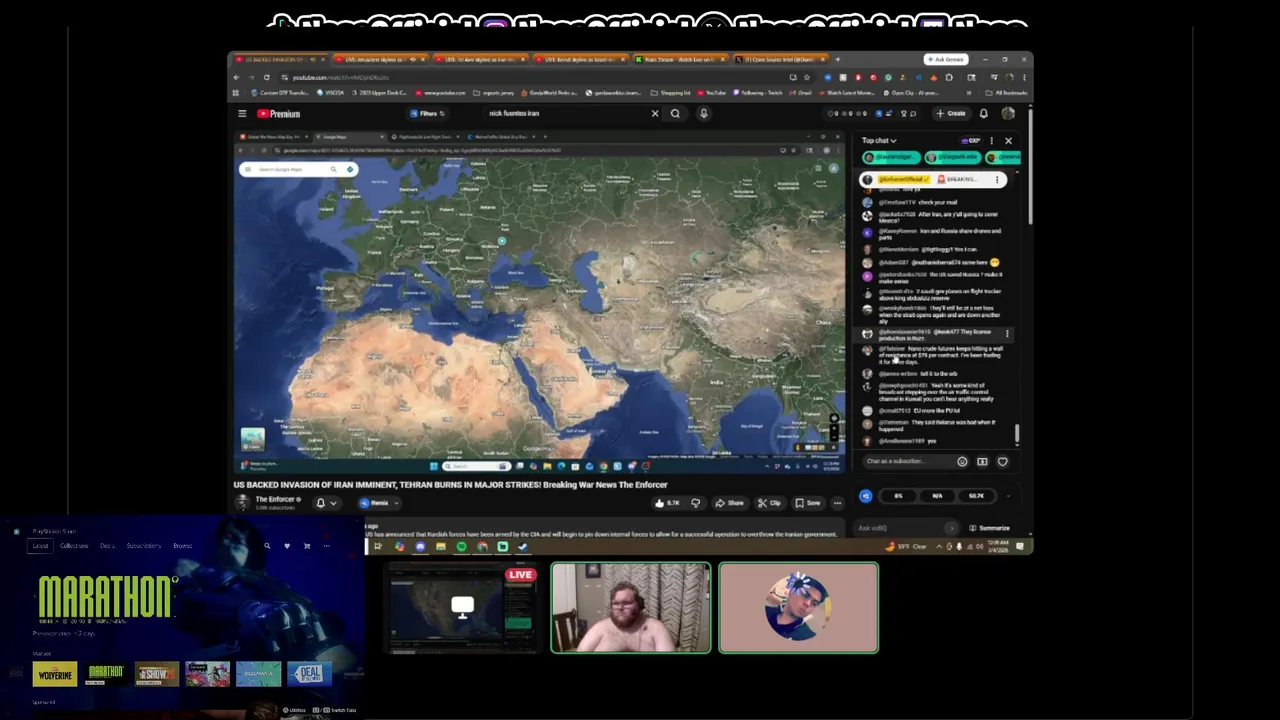
Task: Click the Summarize button in vidIQ
Action: point(988,528)
